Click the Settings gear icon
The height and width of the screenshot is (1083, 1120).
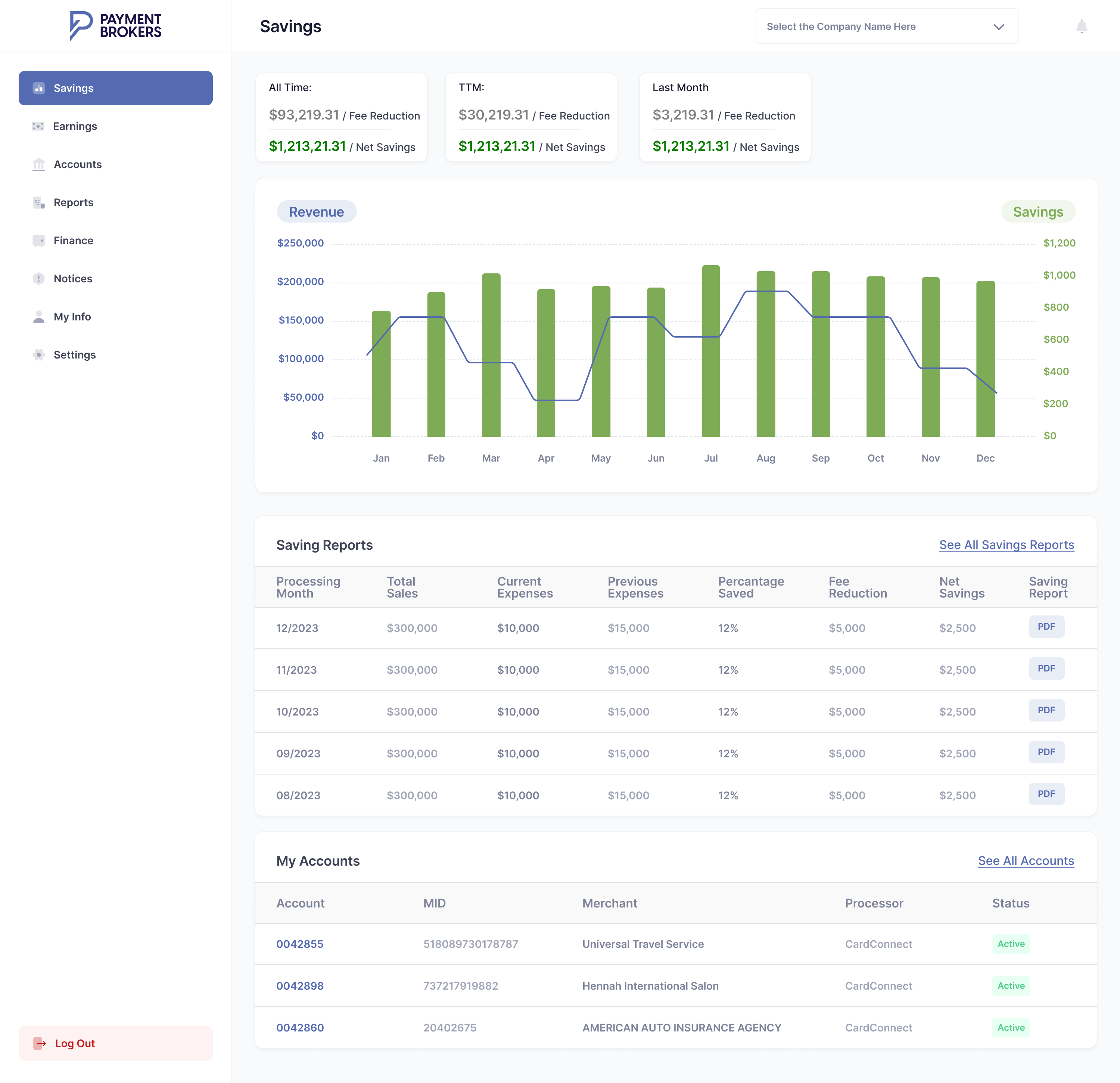pyautogui.click(x=38, y=355)
